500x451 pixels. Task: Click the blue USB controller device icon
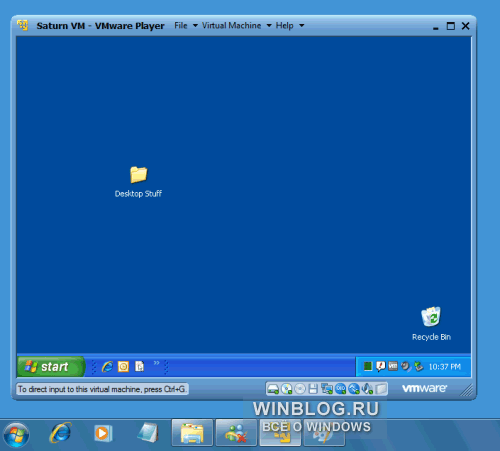(x=354, y=389)
